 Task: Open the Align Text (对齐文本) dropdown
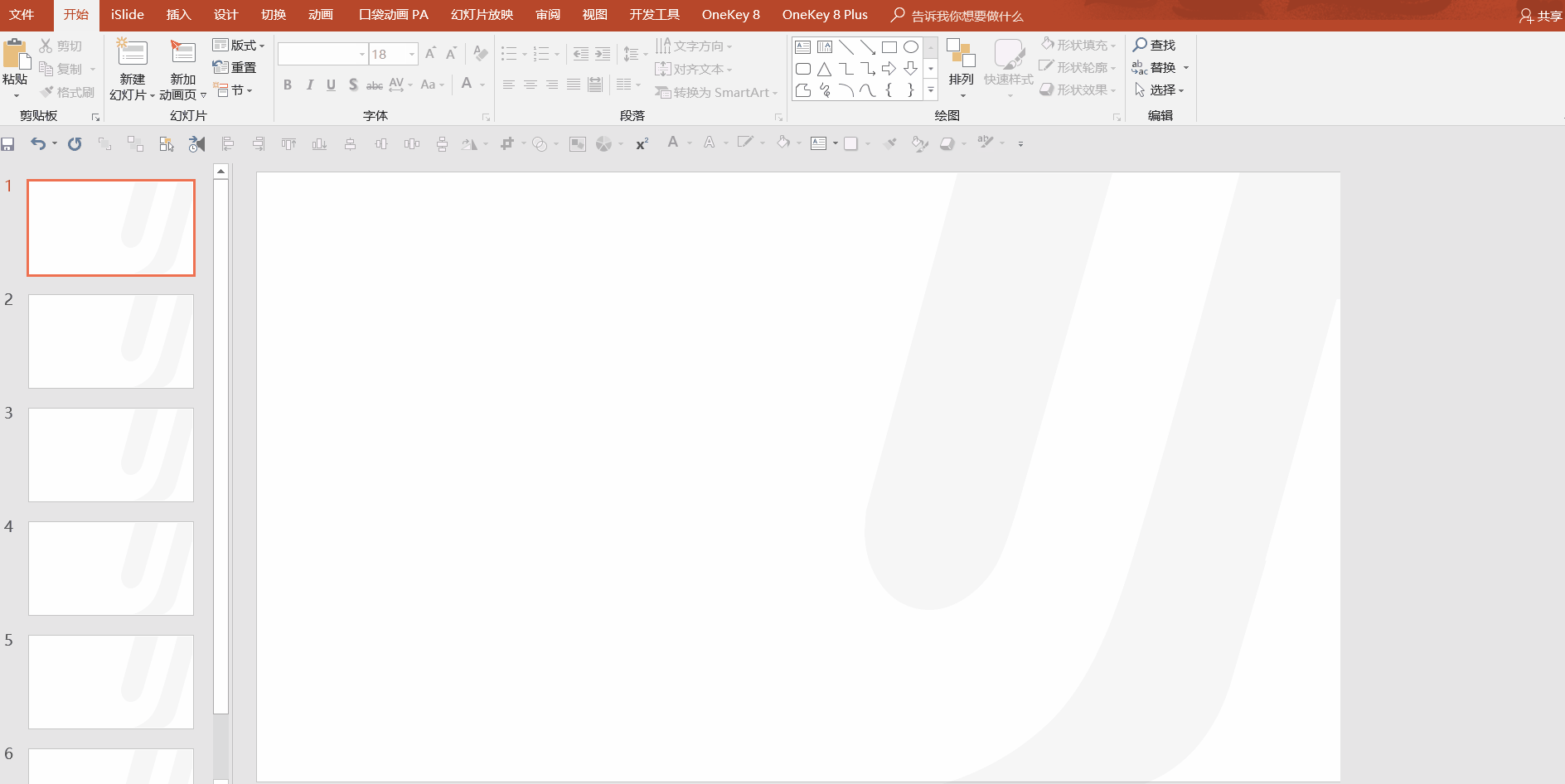tap(694, 69)
